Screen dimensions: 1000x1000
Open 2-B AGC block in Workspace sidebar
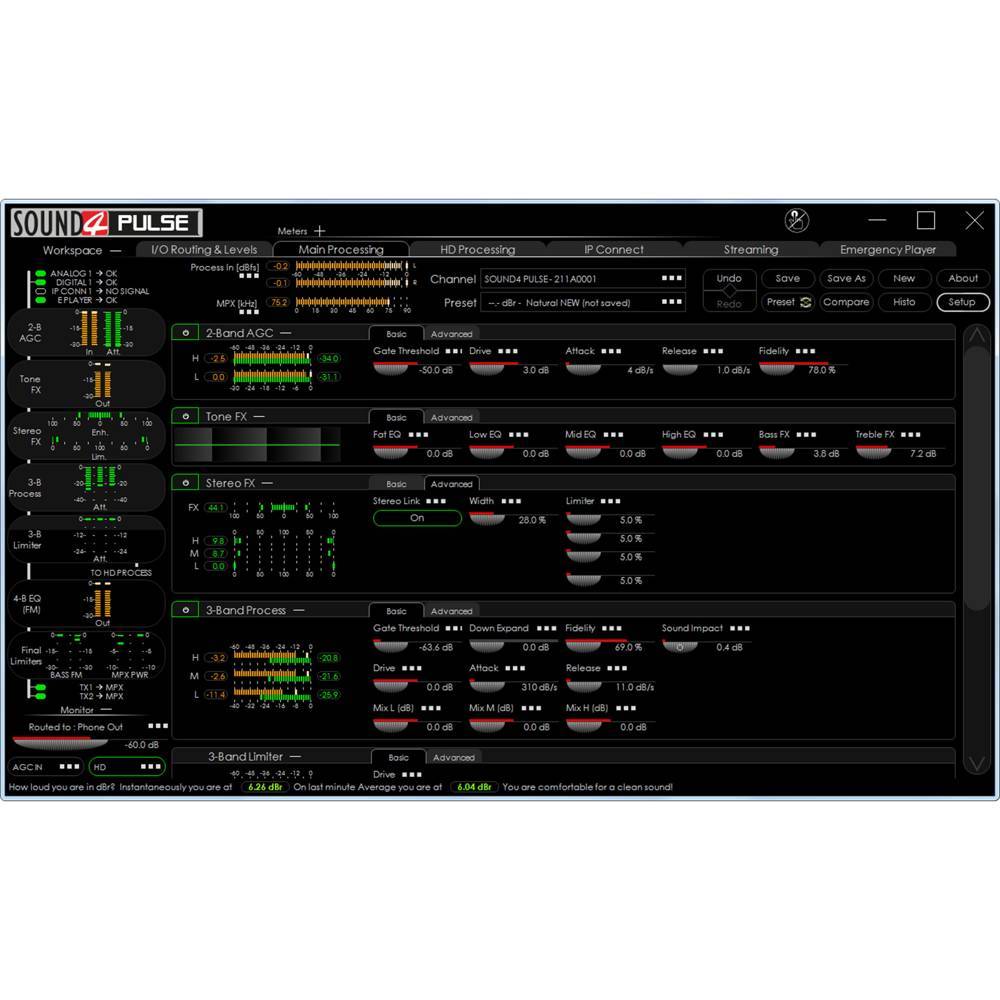click(x=86, y=332)
